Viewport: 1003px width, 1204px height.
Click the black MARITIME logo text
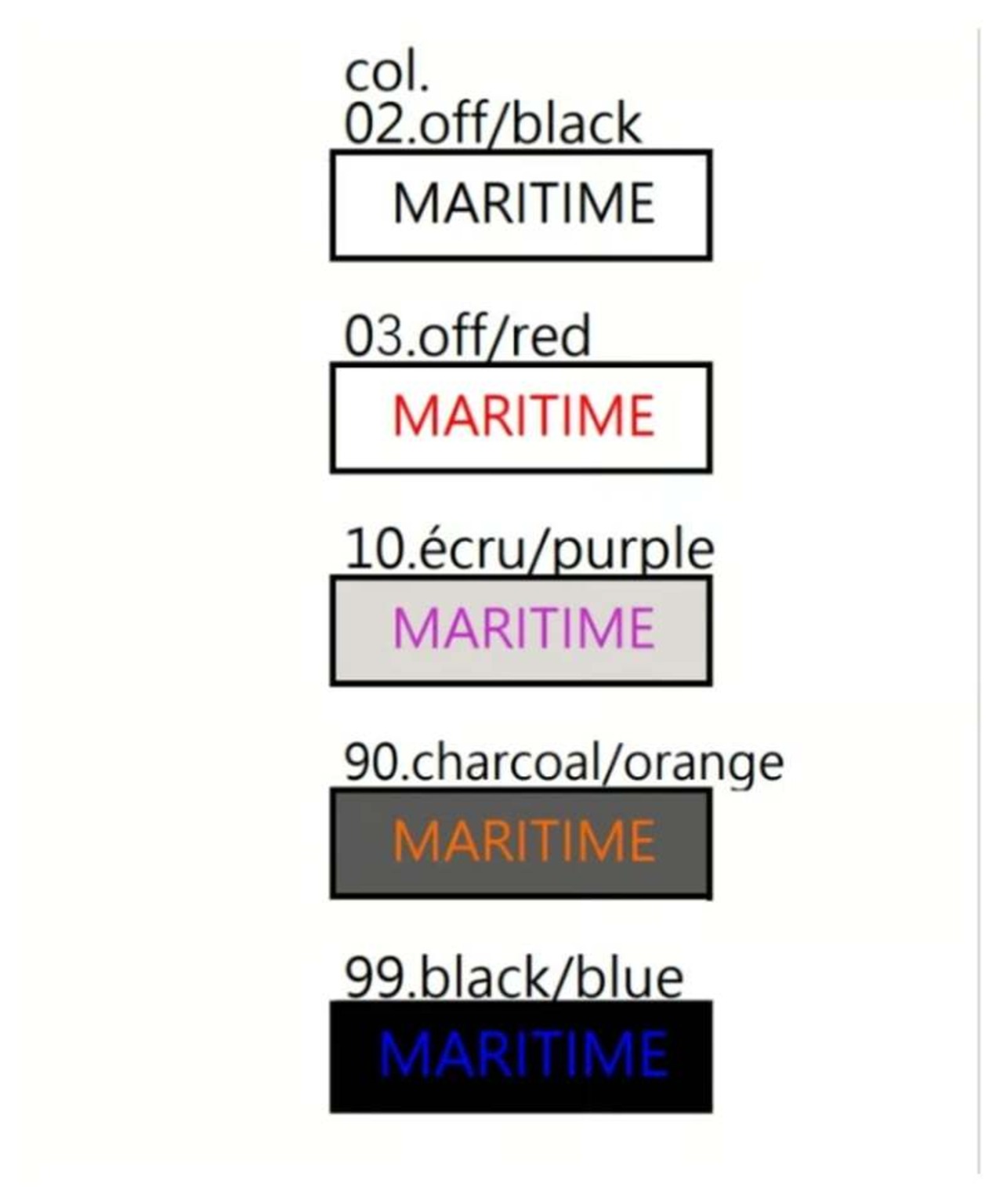click(x=523, y=203)
